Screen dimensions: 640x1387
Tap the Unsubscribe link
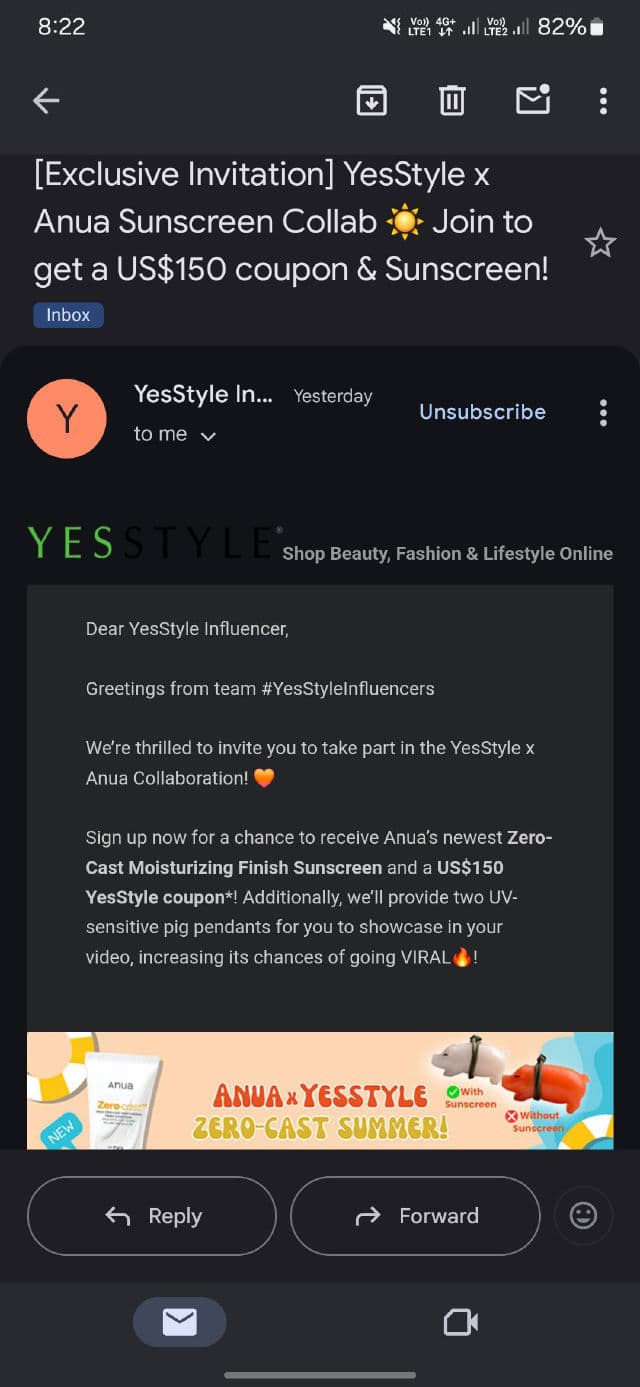click(482, 412)
